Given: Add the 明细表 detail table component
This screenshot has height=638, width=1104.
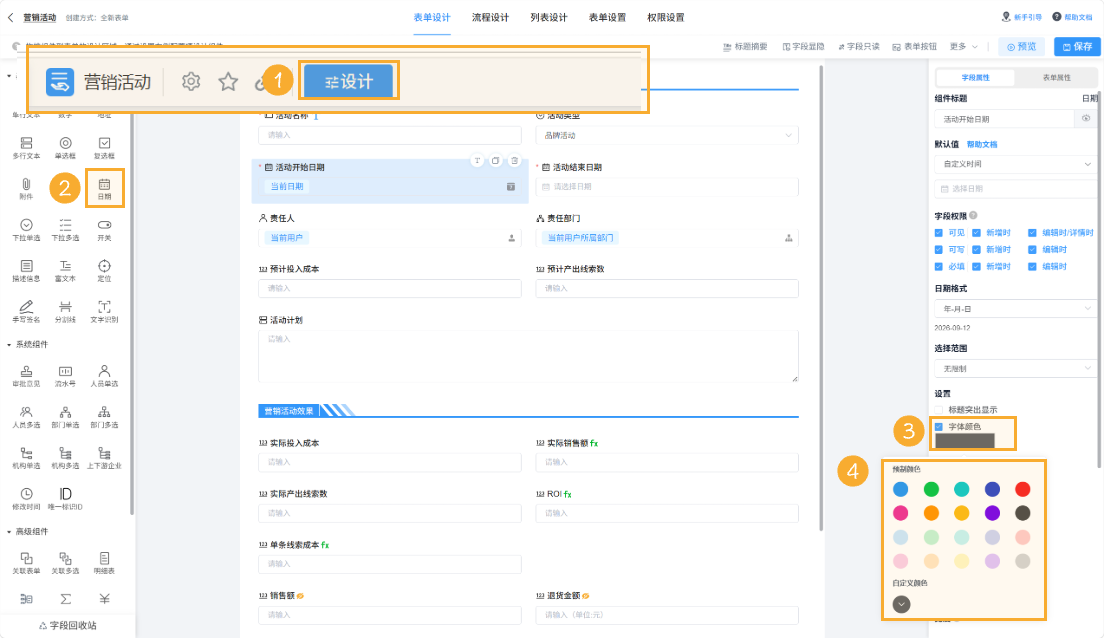Looking at the screenshot, I should [104, 563].
